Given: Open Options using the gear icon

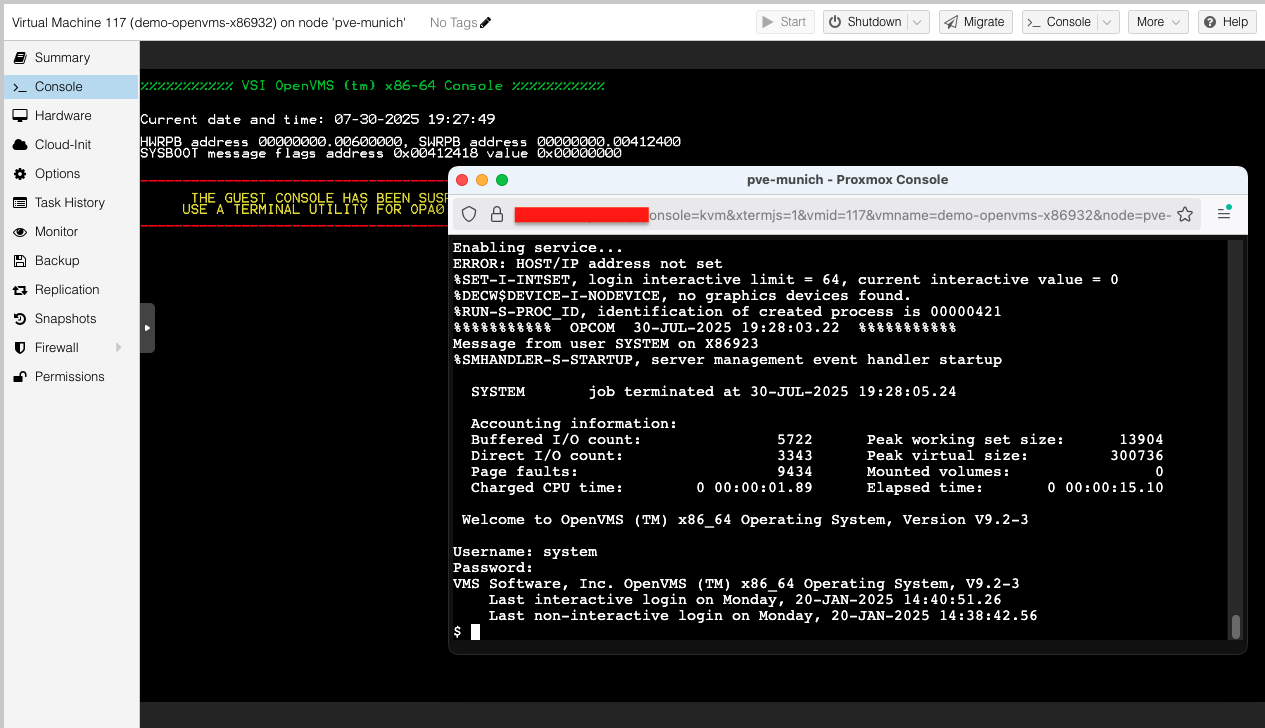Looking at the screenshot, I should [22, 173].
